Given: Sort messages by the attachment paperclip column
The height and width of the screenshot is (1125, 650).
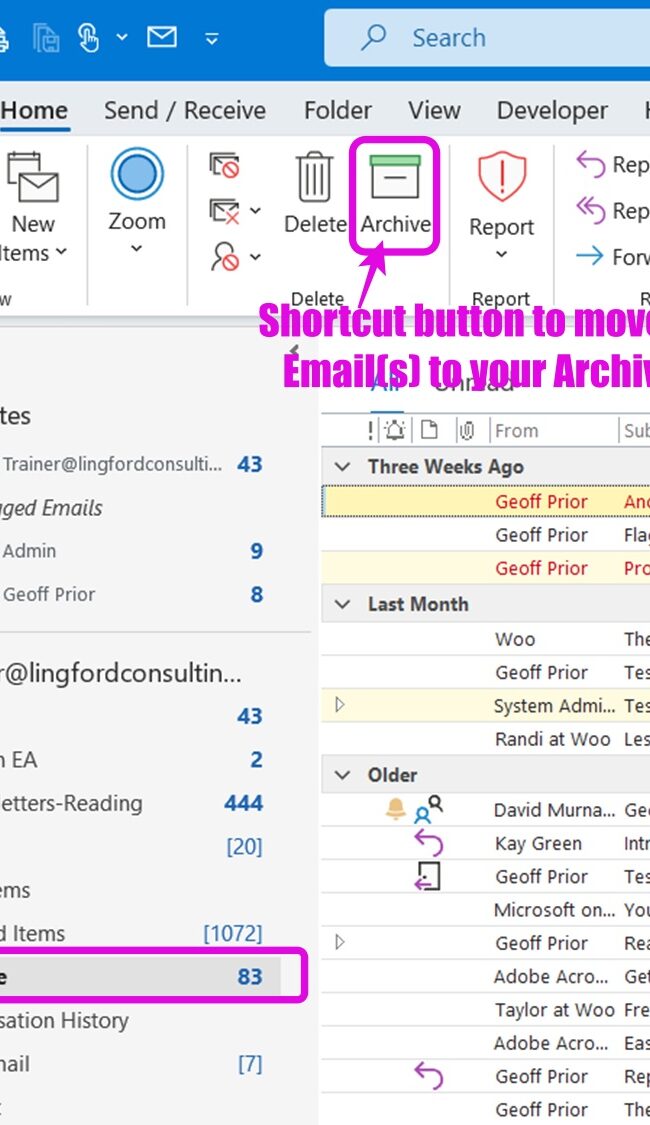Looking at the screenshot, I should (466, 431).
